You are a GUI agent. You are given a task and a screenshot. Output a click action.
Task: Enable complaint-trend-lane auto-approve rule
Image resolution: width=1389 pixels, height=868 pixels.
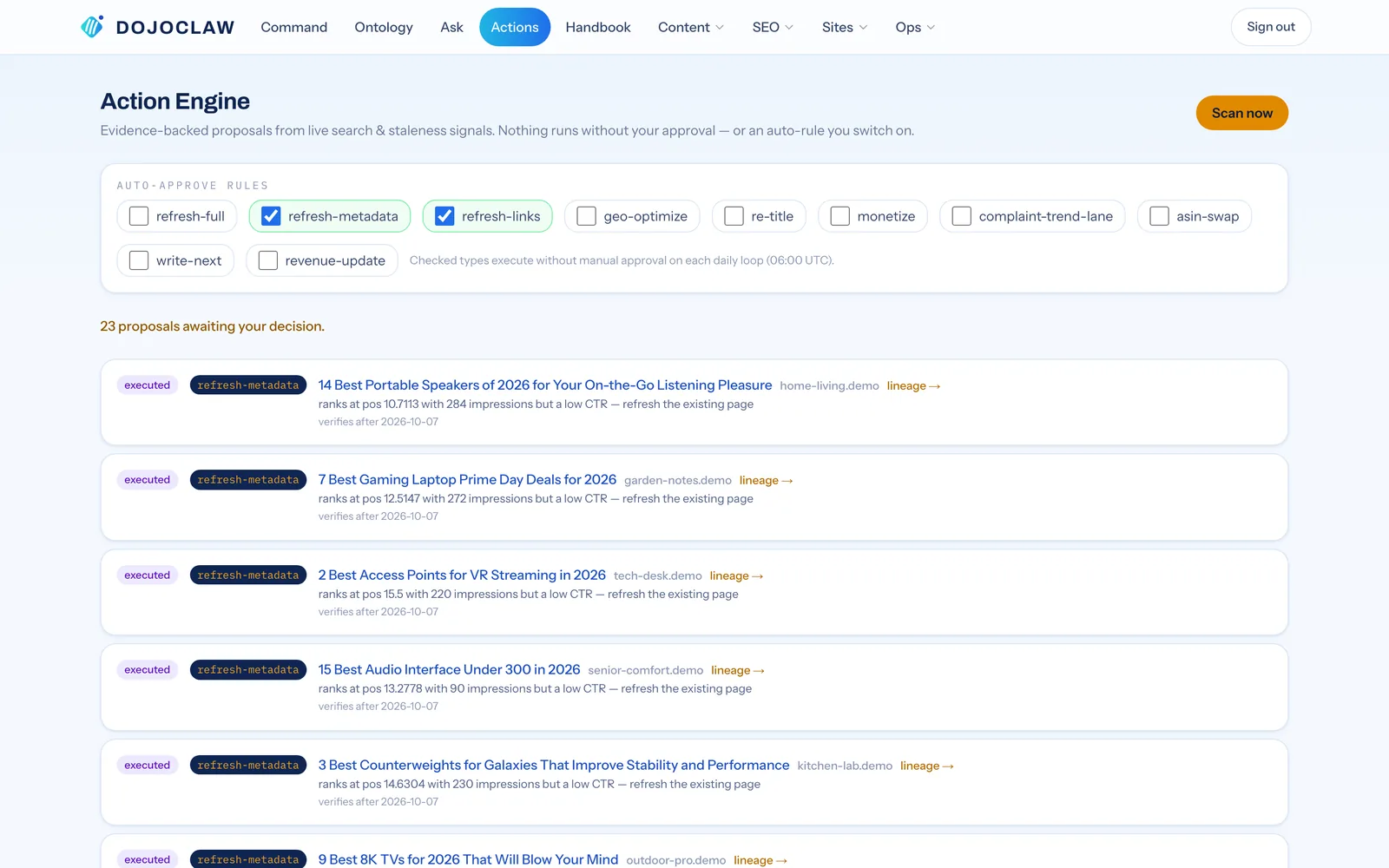click(961, 216)
